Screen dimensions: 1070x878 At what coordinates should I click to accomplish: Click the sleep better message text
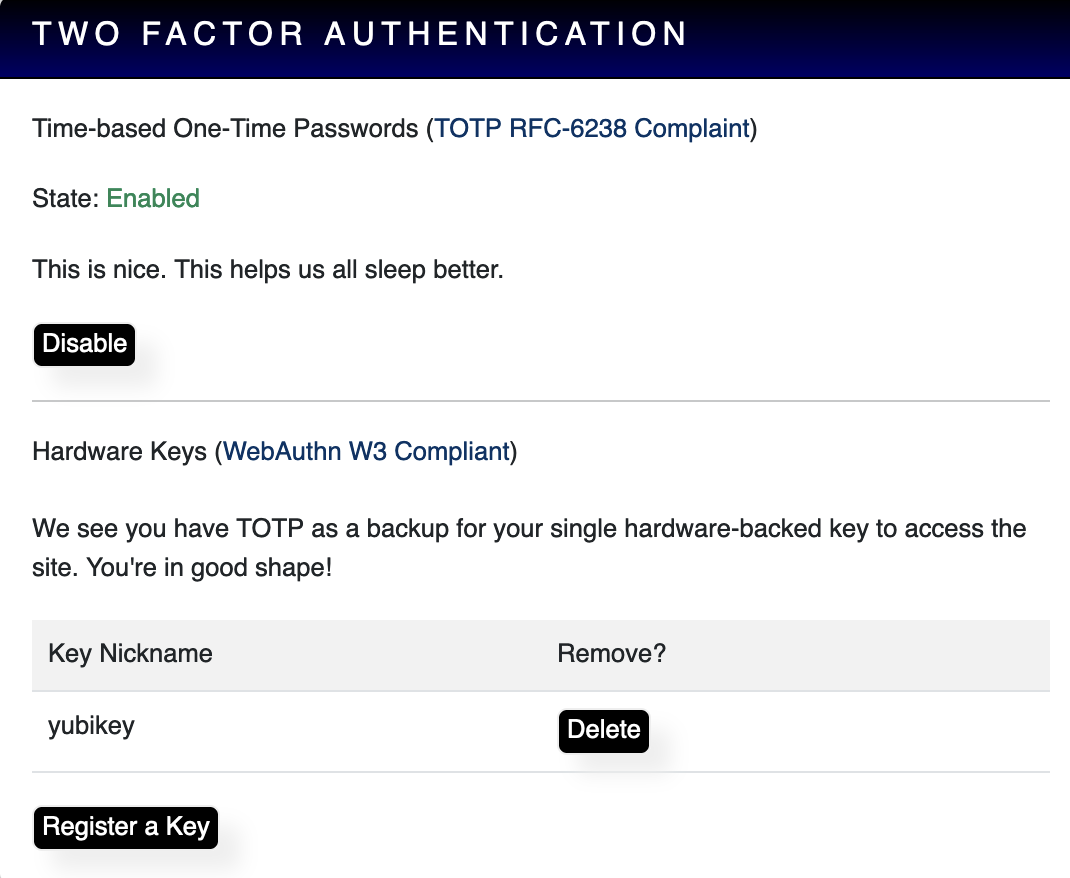coord(268,269)
